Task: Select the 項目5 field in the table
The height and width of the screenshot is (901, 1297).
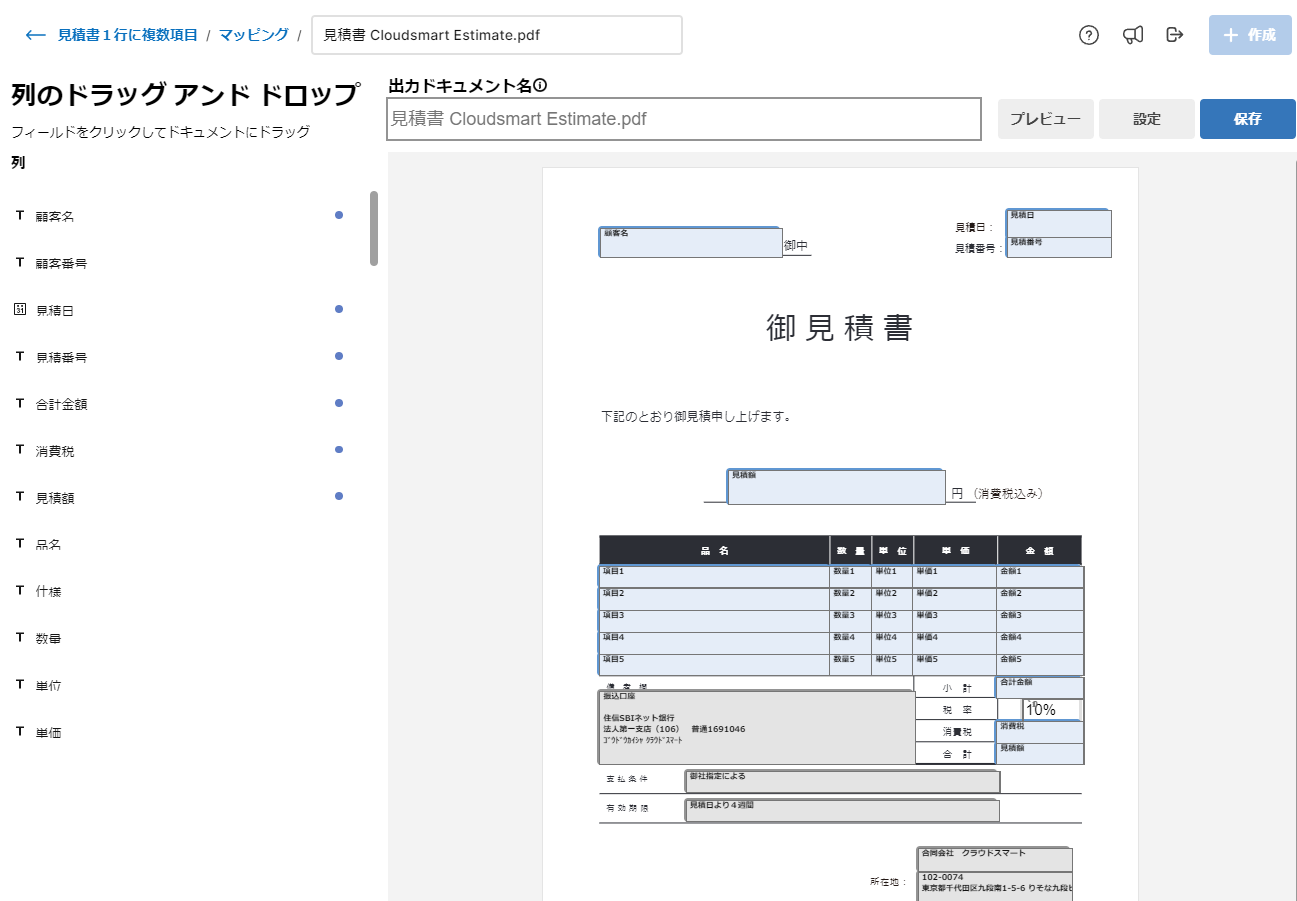Action: pos(714,665)
